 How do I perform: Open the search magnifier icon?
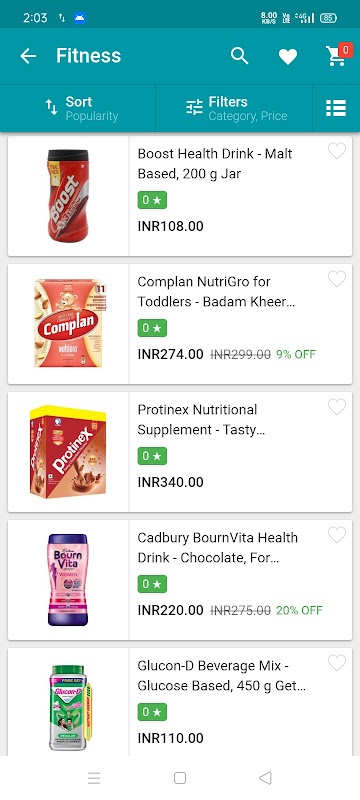coord(240,56)
